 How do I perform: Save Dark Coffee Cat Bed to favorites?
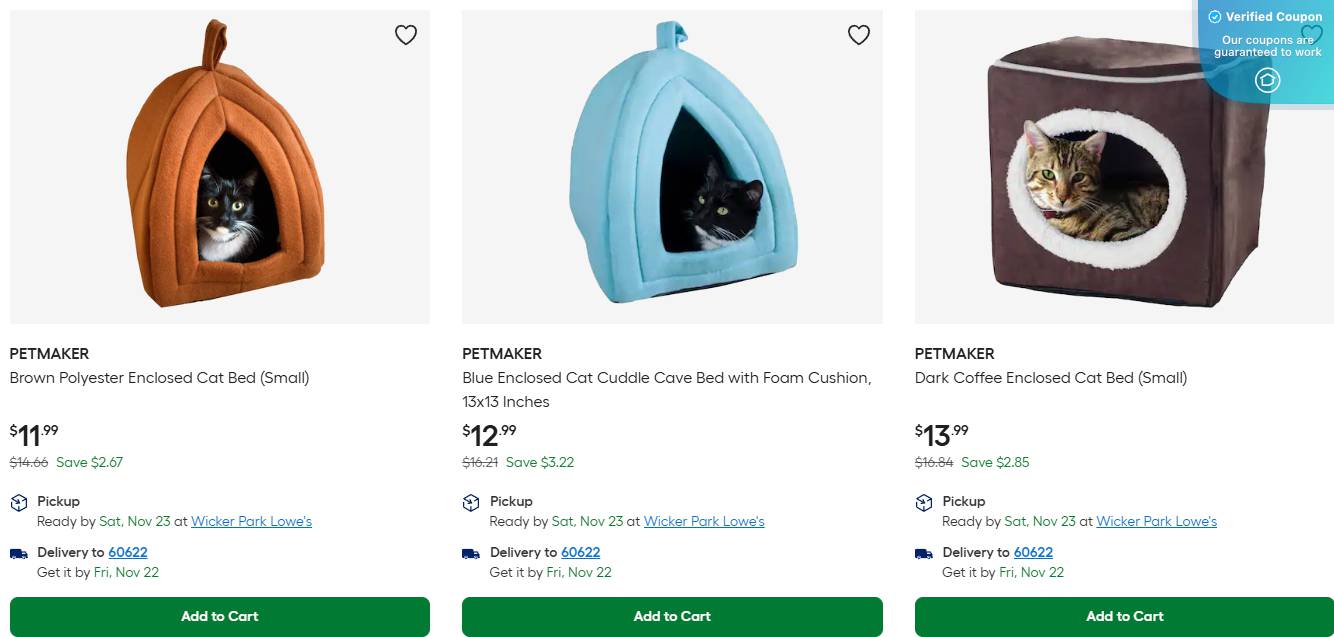(1311, 35)
